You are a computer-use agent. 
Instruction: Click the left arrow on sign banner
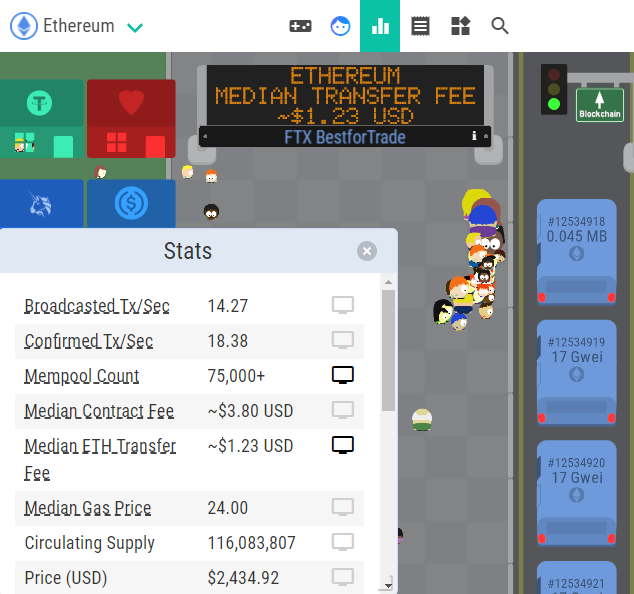205,136
